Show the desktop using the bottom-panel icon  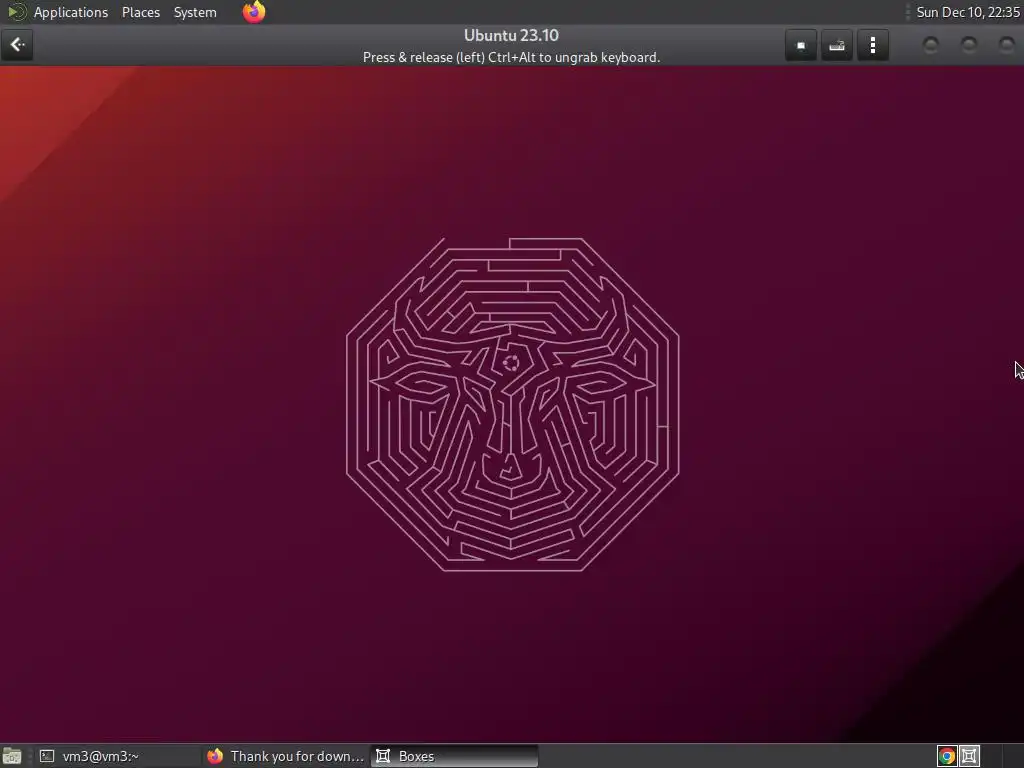pos(12,756)
